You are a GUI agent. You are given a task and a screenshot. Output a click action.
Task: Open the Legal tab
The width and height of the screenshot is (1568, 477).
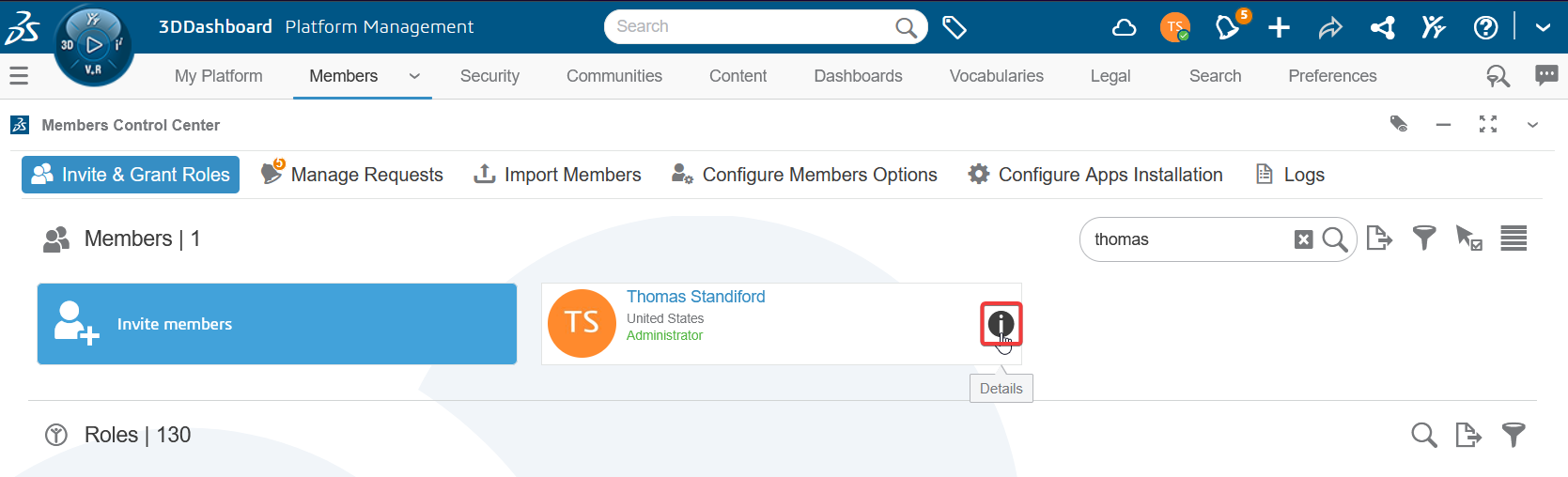pyautogui.click(x=1110, y=76)
